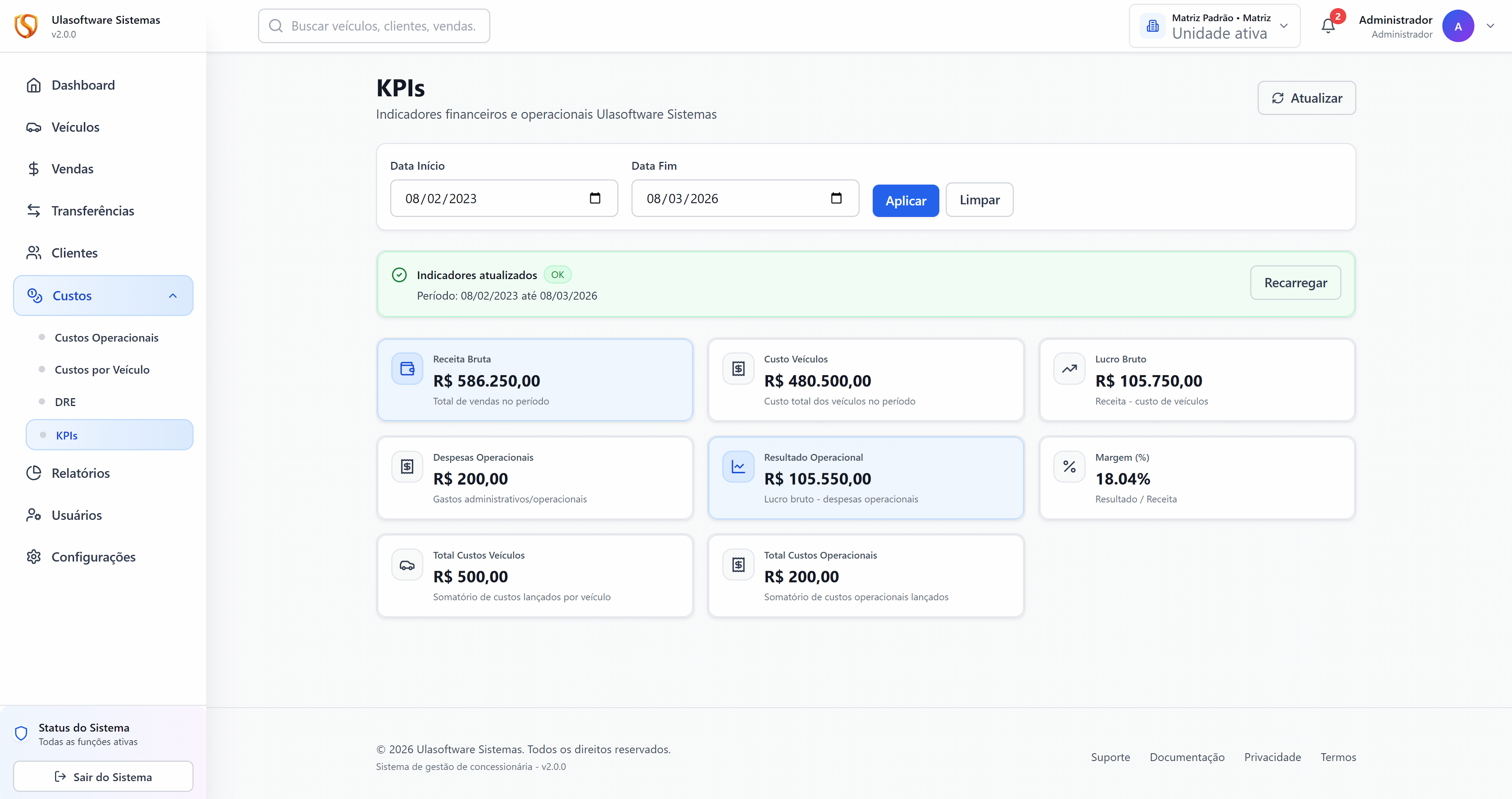Click the Aplicar button

905,200
